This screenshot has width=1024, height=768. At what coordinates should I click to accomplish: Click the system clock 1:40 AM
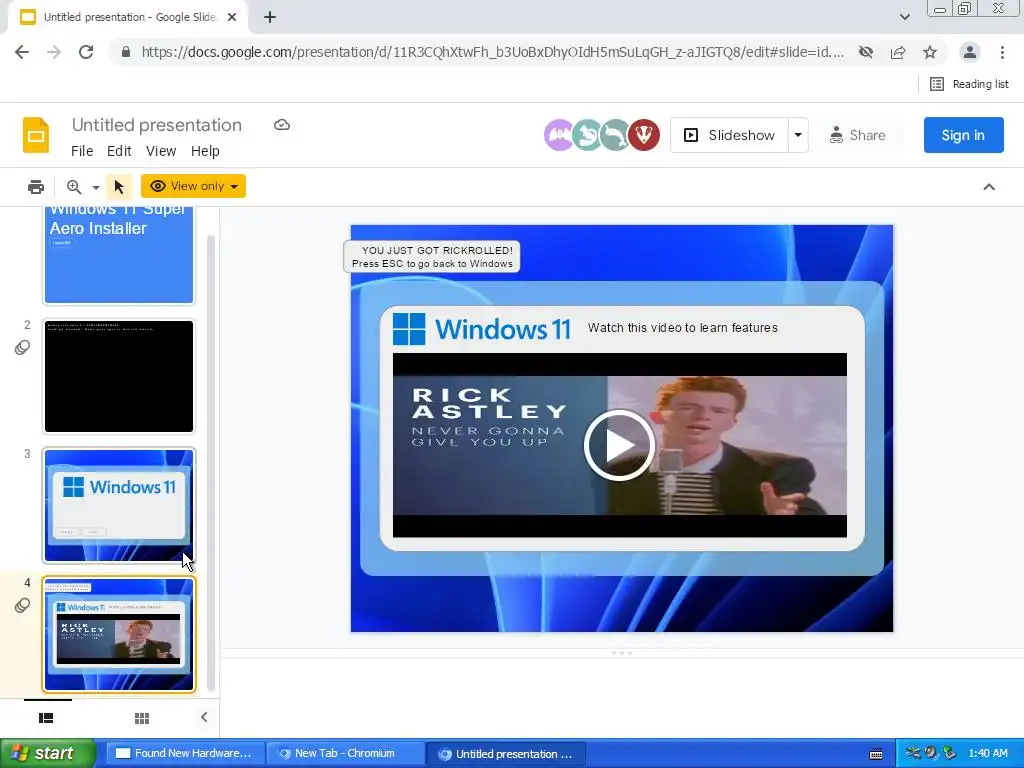[988, 754]
